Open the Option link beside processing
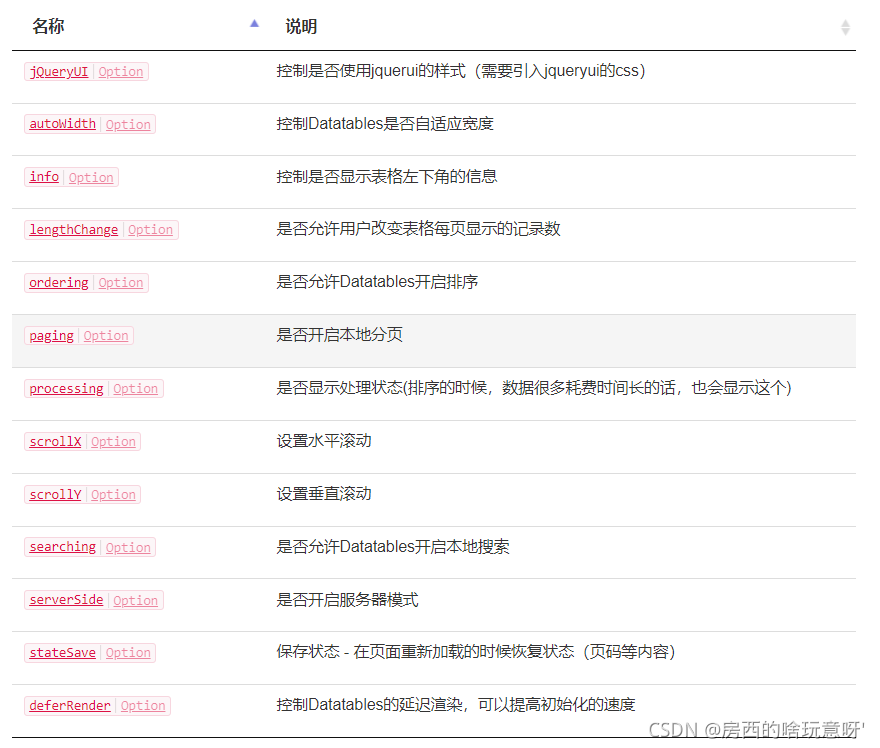Screen dimensions: 880x748 tap(135, 388)
